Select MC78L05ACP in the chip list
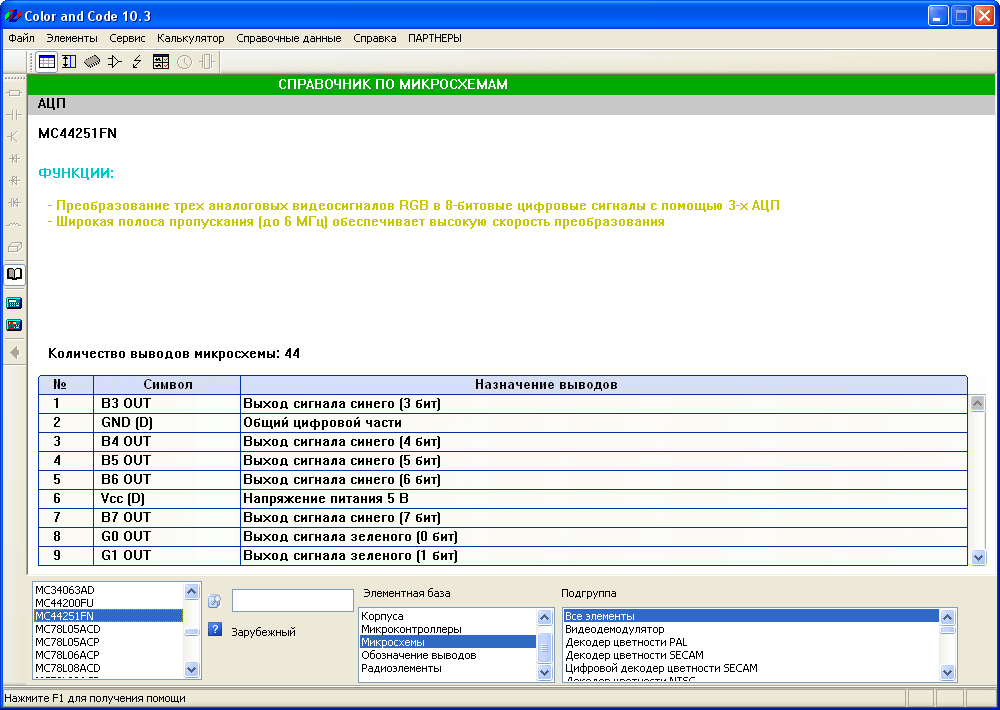 coord(108,642)
